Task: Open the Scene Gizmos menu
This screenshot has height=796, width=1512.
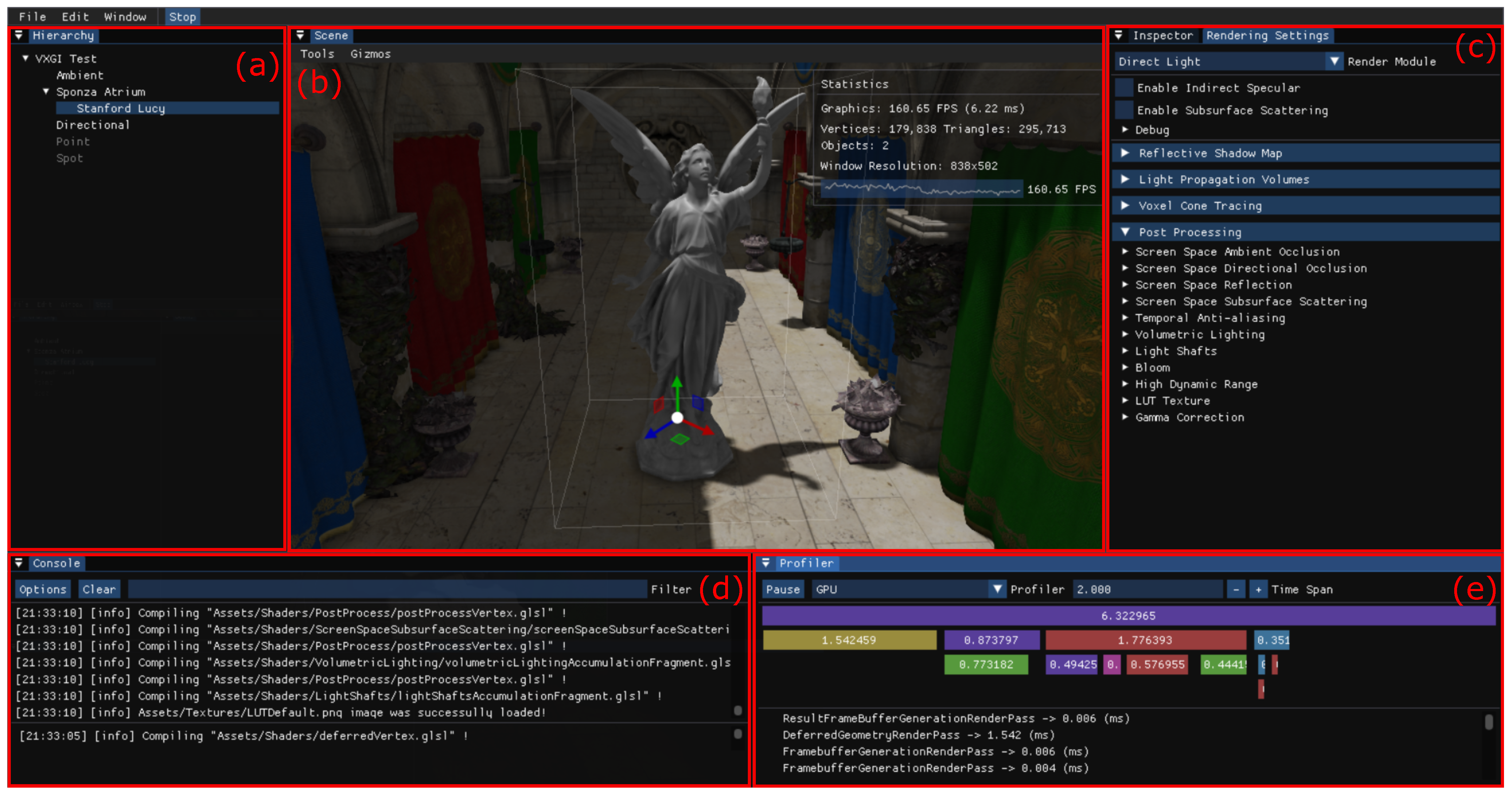Action: click(x=370, y=54)
